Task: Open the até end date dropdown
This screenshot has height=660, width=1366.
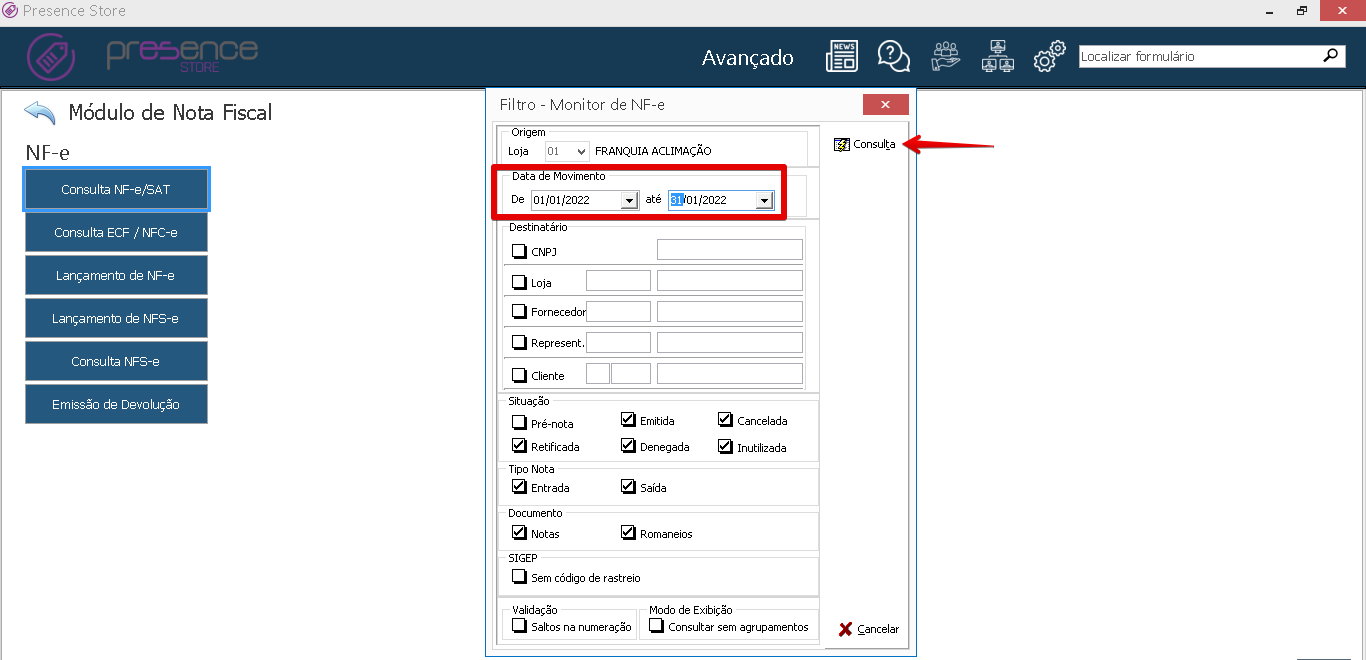Action: point(764,200)
